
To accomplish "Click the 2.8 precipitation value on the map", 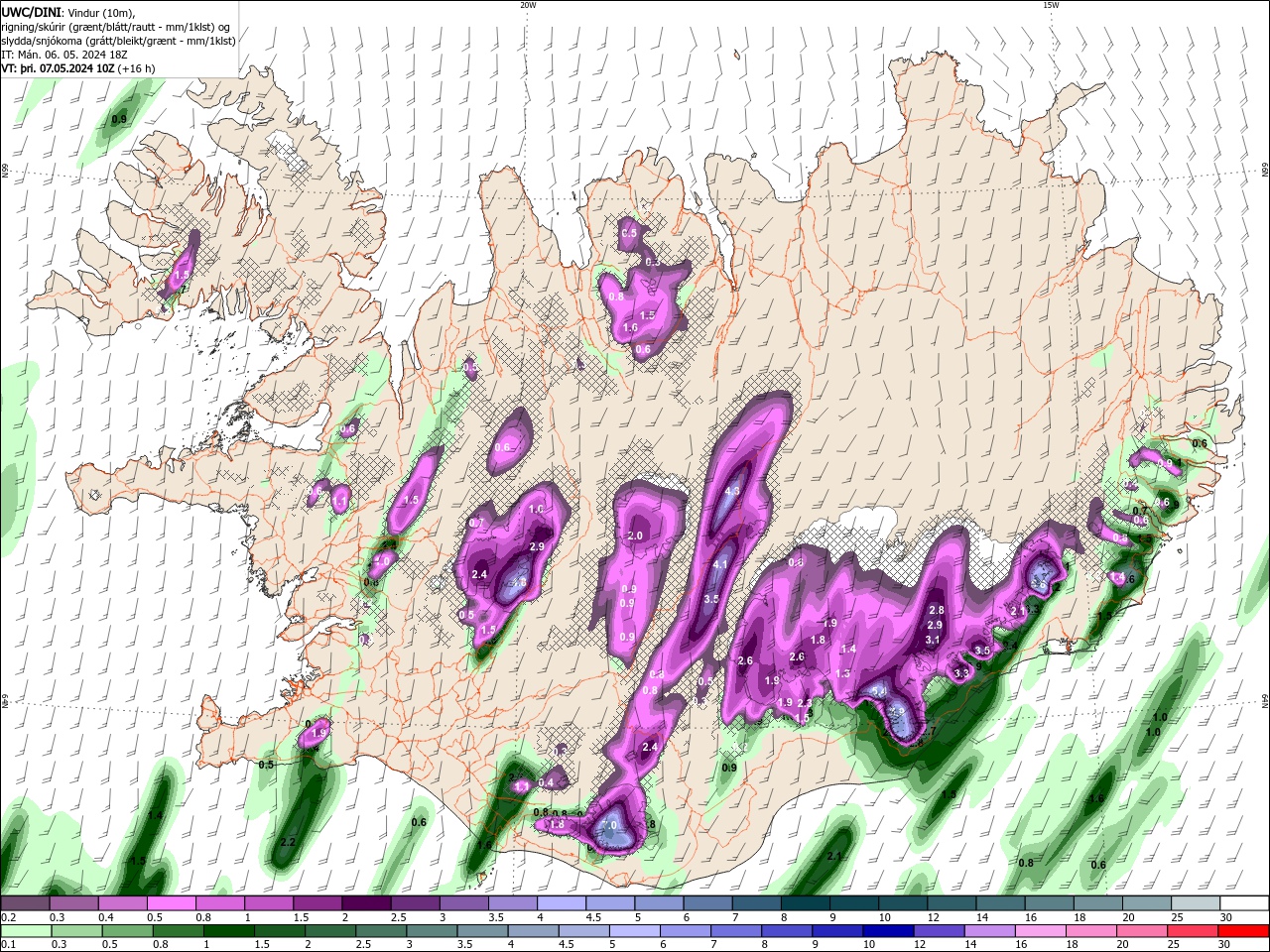I will 936,611.
